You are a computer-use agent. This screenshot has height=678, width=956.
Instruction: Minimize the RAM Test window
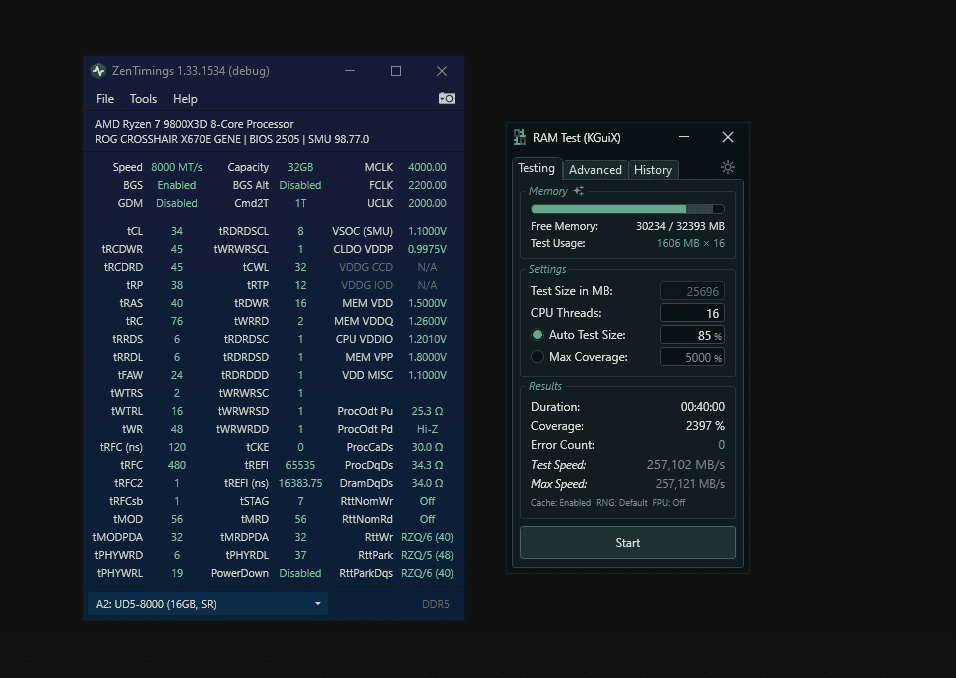[x=684, y=137]
